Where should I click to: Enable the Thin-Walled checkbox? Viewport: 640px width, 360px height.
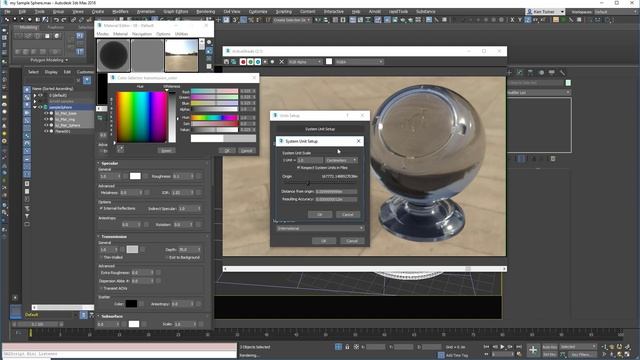coord(101,257)
